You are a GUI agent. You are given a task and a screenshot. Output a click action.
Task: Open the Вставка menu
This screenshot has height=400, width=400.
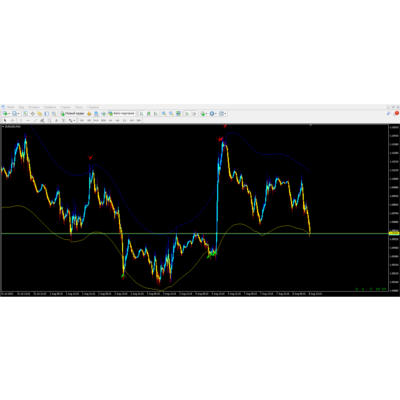tap(34, 107)
